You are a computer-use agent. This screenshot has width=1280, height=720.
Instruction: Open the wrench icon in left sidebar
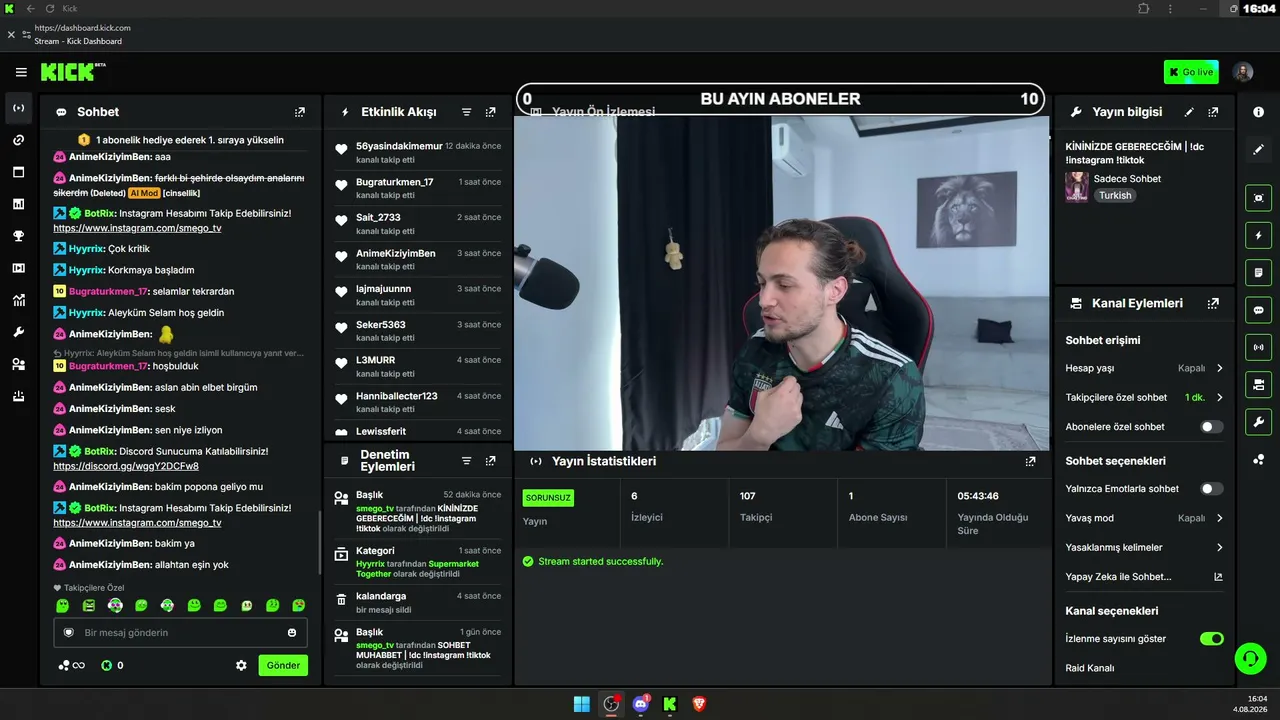[x=18, y=332]
